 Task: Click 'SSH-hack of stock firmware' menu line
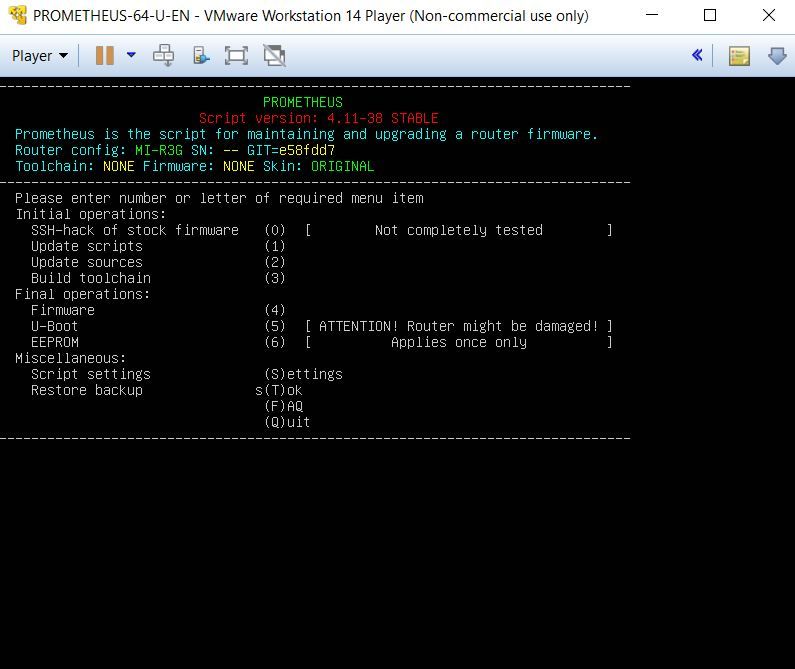coord(135,230)
